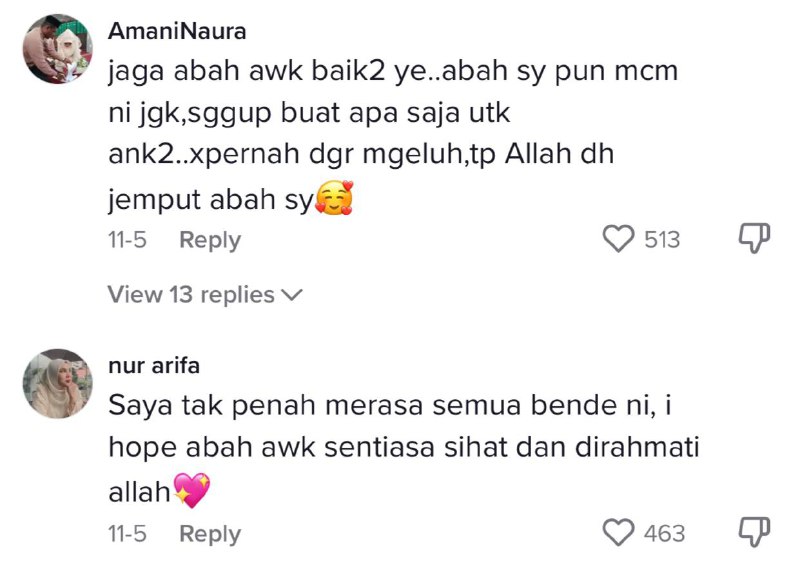Like AmaniNaura's comment with the heart icon
The height and width of the screenshot is (566, 800).
(x=618, y=239)
